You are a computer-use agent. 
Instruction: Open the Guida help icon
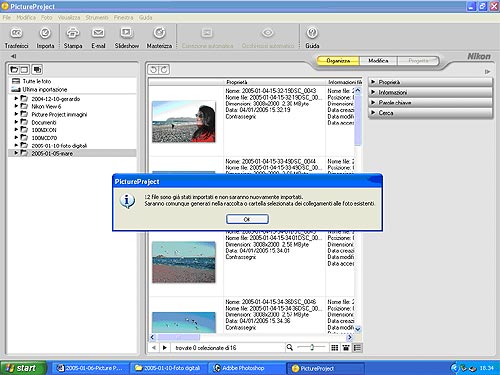pos(312,33)
